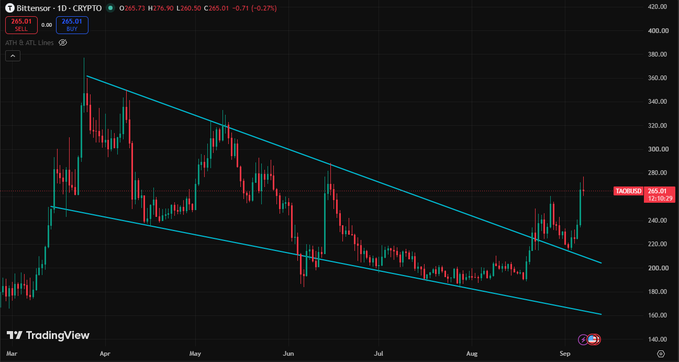Click the red 265.01 SELL button
679x362 pixels.
pos(21,25)
